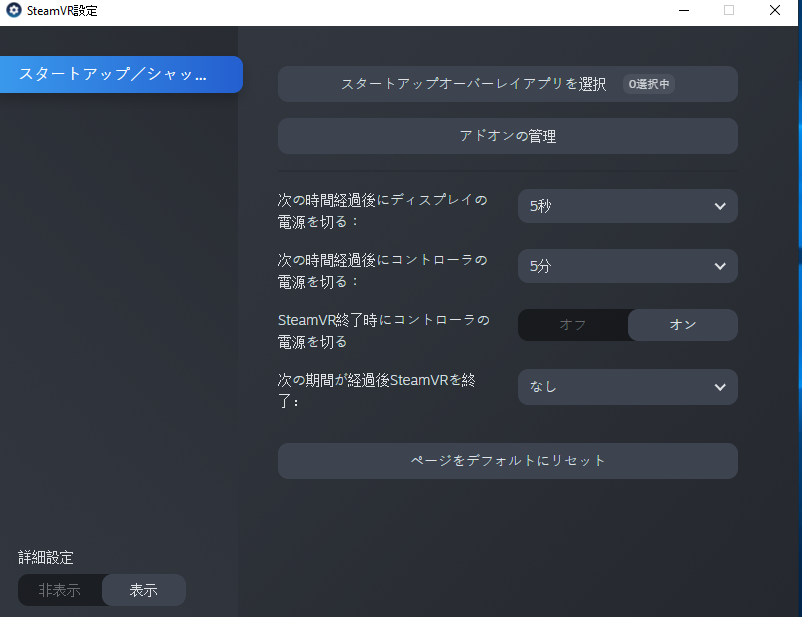Click the 次の期間が経過後SteamVRを終了 label

tap(376, 390)
